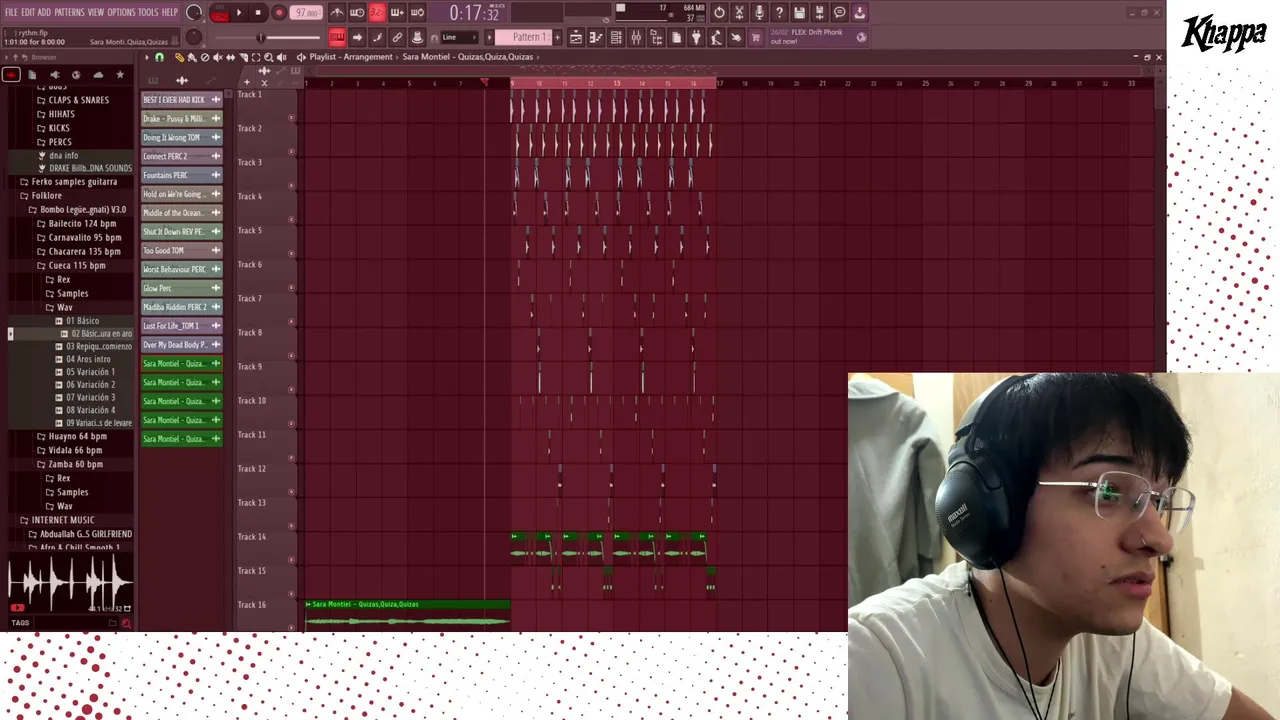Add new pattern with plus button

(x=557, y=37)
